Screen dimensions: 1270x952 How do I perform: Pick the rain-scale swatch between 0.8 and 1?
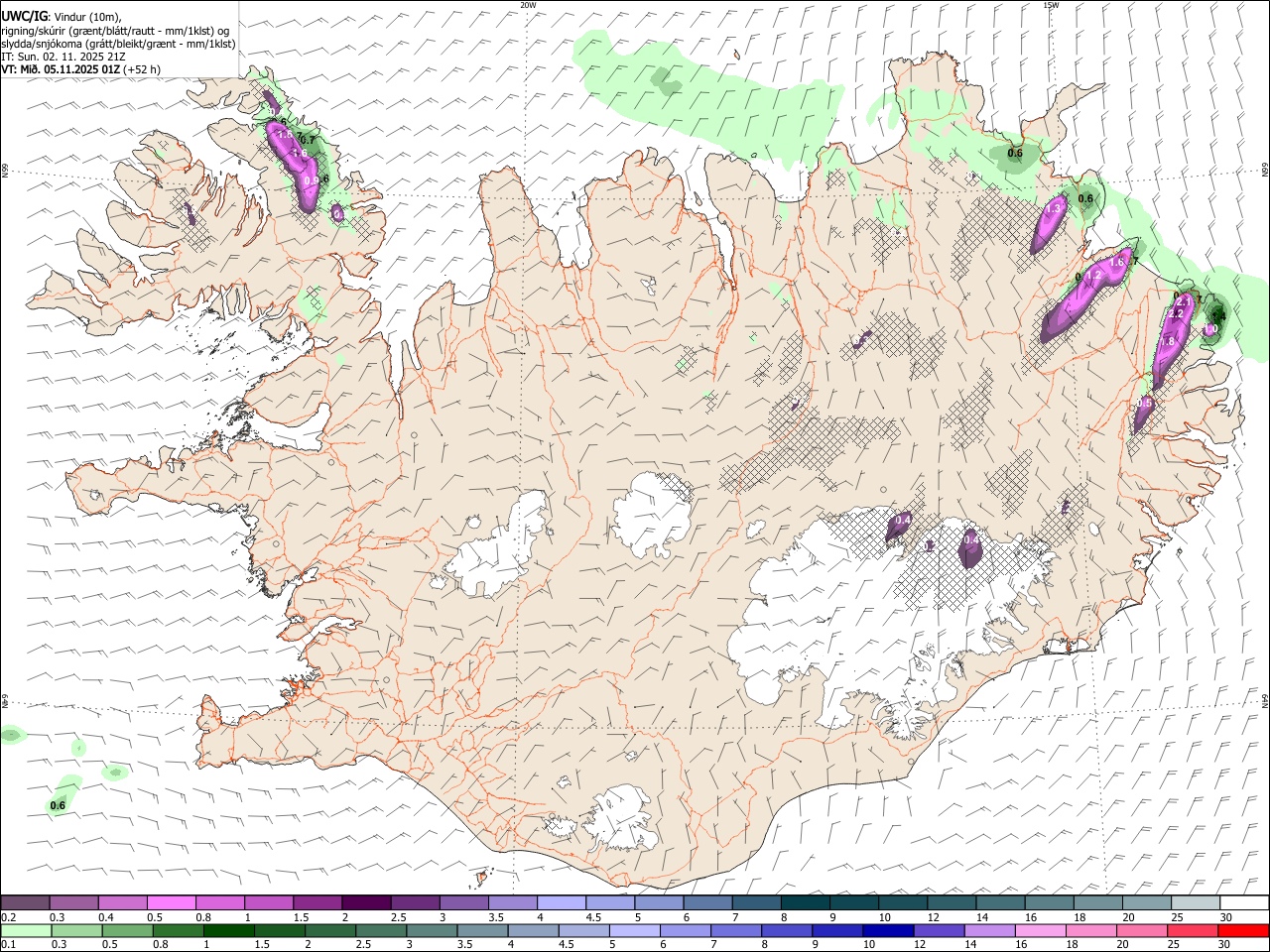point(179,930)
